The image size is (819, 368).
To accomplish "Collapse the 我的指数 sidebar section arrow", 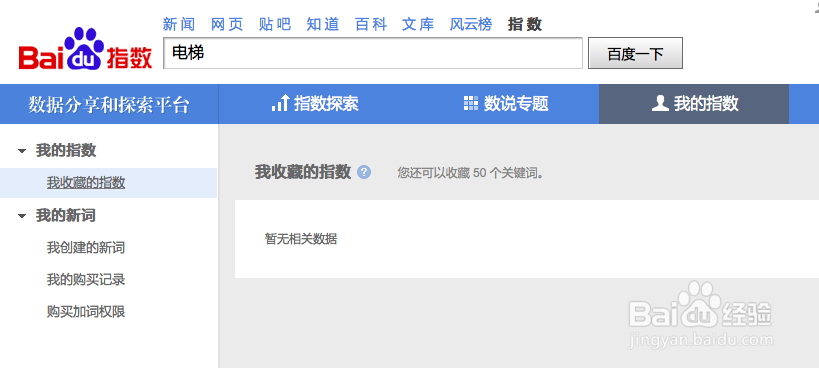I will pos(22,151).
